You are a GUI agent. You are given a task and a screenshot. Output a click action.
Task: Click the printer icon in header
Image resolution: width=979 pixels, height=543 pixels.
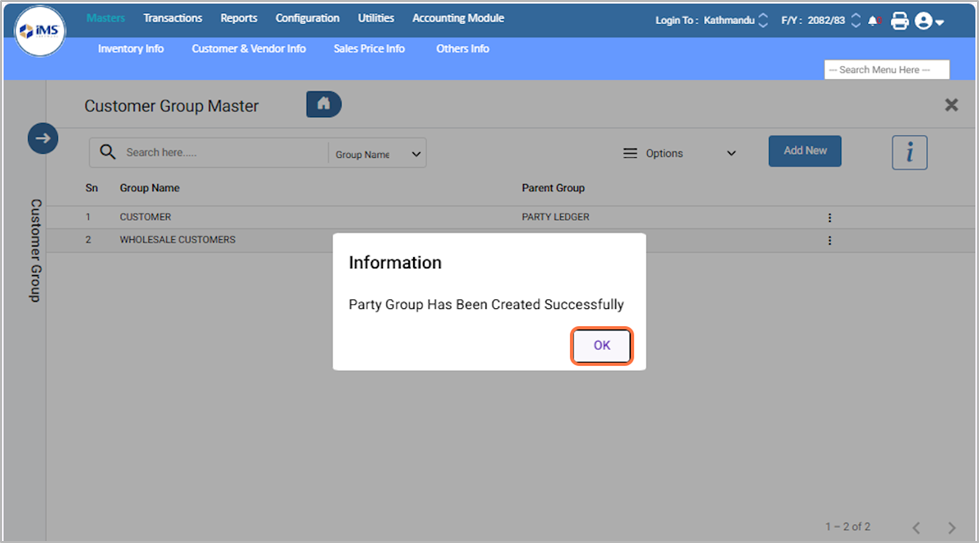(899, 21)
